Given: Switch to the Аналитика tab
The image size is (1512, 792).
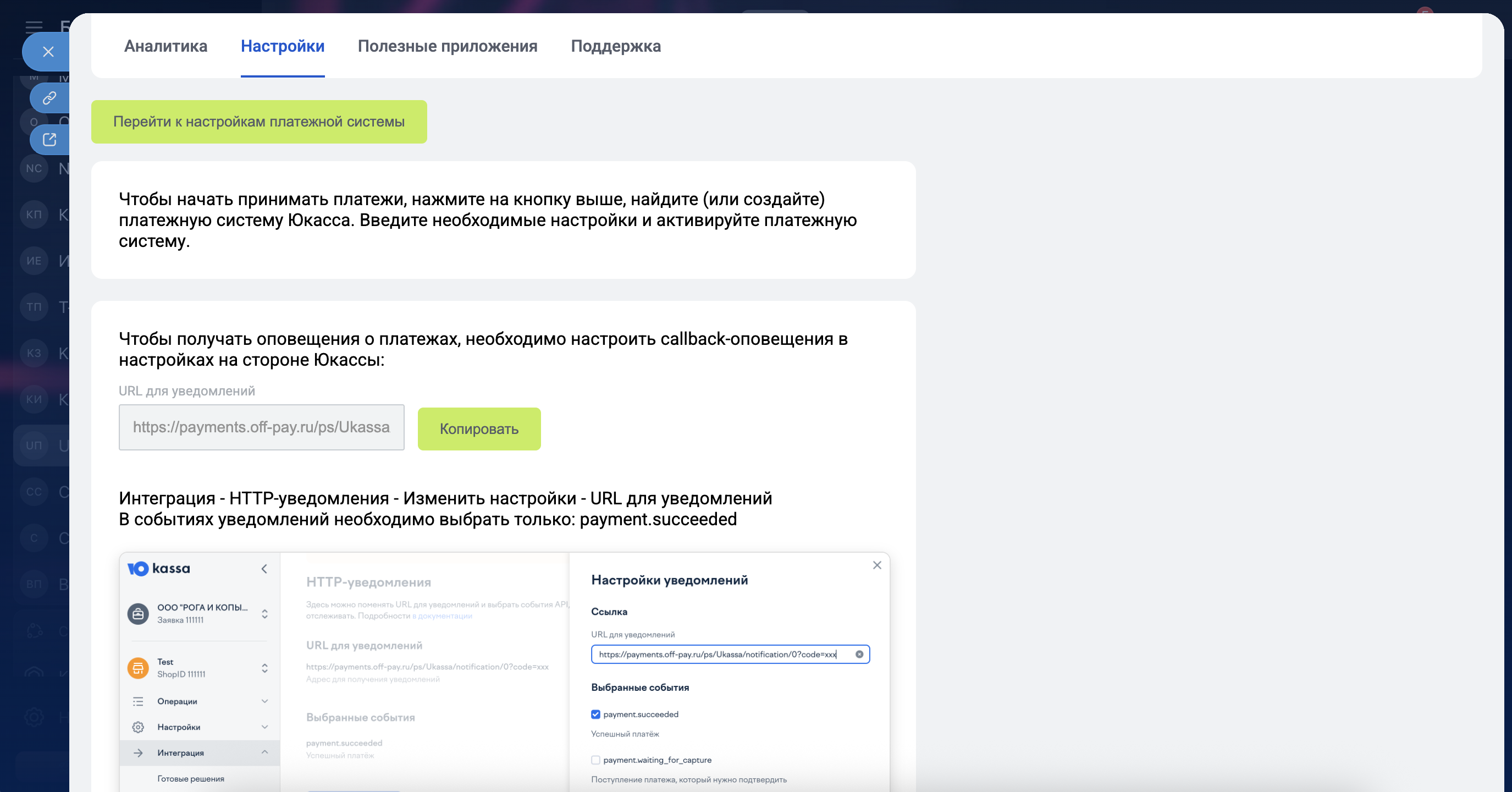Looking at the screenshot, I should point(165,46).
